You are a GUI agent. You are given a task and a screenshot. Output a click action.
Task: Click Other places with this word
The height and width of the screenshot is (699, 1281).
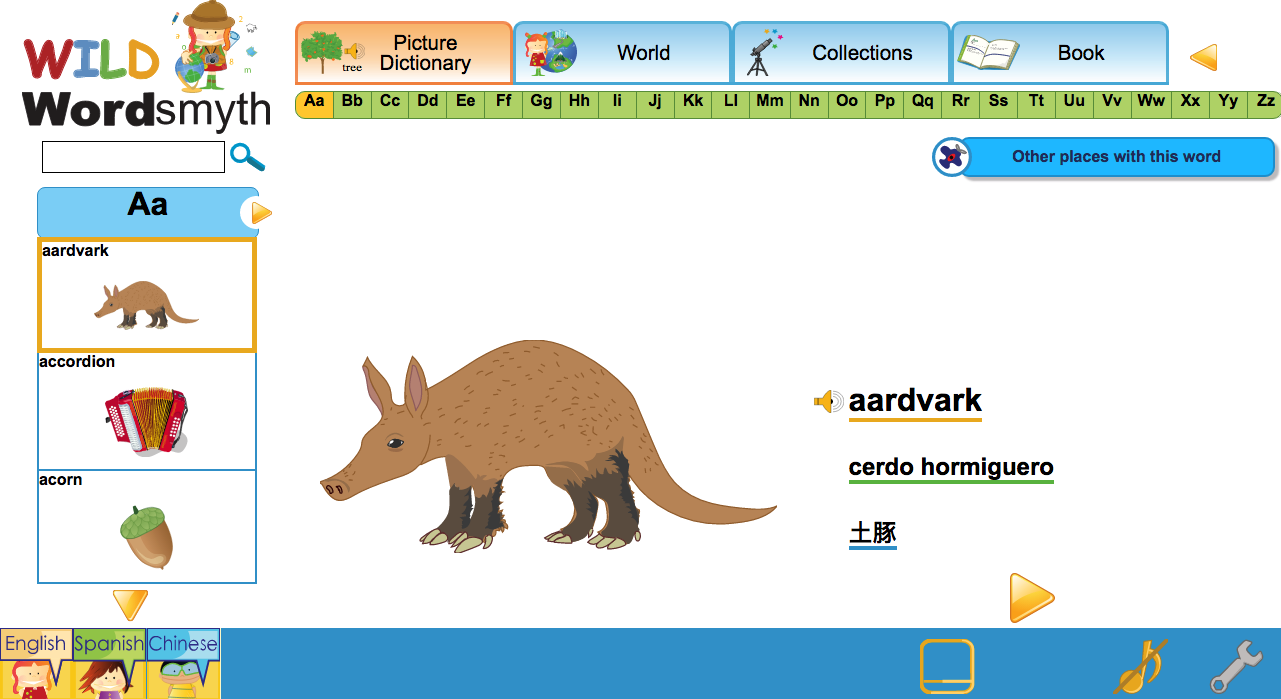[x=1116, y=157]
